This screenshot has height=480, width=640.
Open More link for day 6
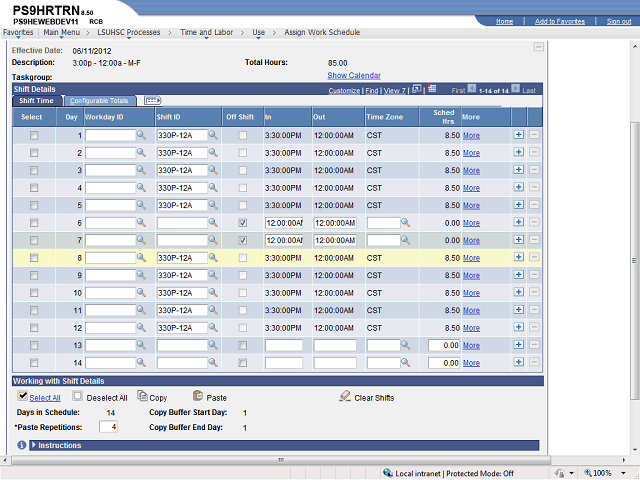coord(471,223)
